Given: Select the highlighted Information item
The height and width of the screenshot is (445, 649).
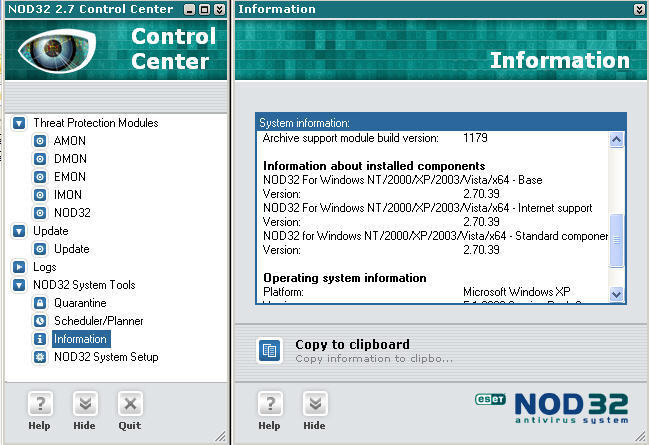Looking at the screenshot, I should pyautogui.click(x=81, y=339).
